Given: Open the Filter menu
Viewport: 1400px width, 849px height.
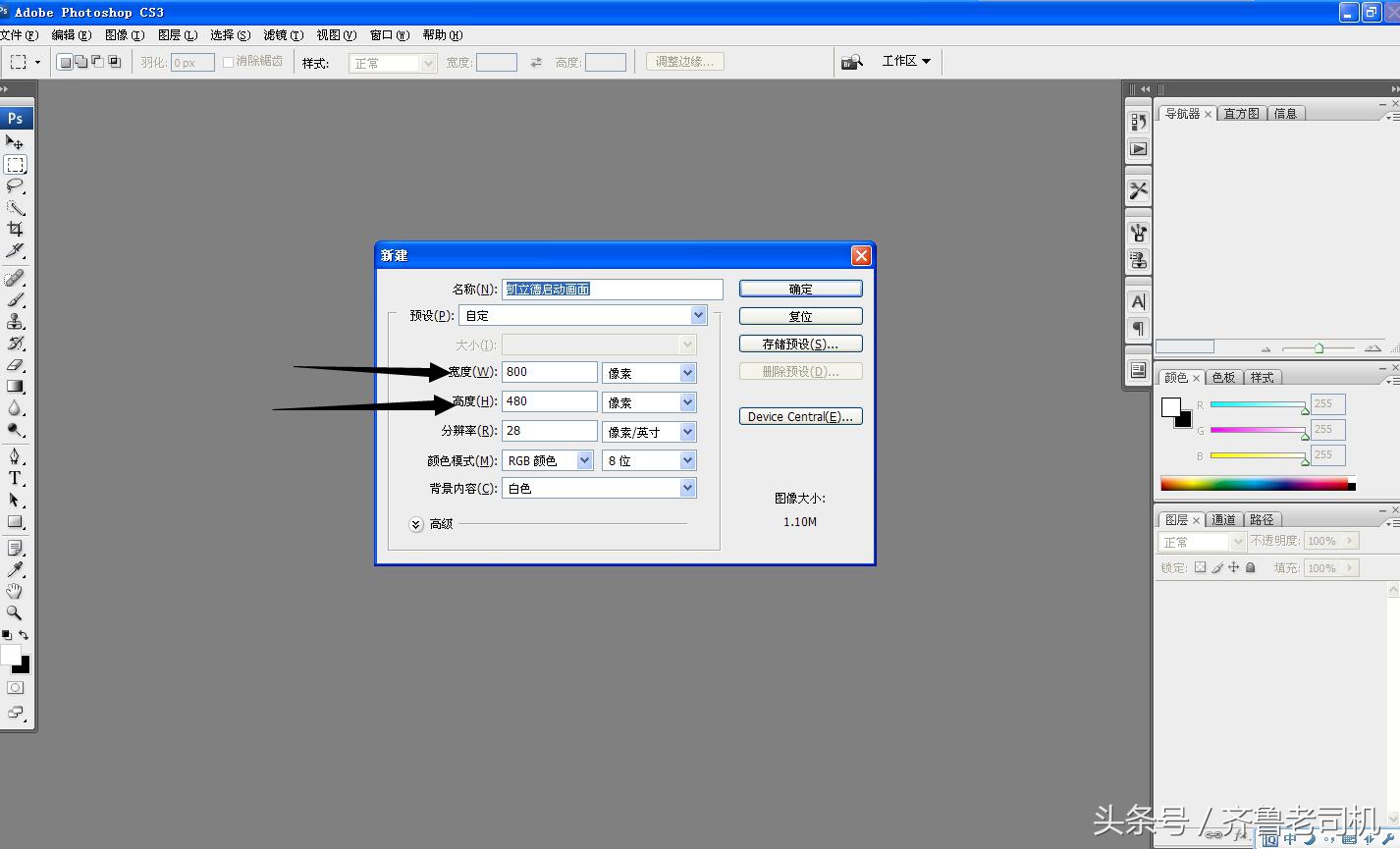Looking at the screenshot, I should [x=283, y=34].
